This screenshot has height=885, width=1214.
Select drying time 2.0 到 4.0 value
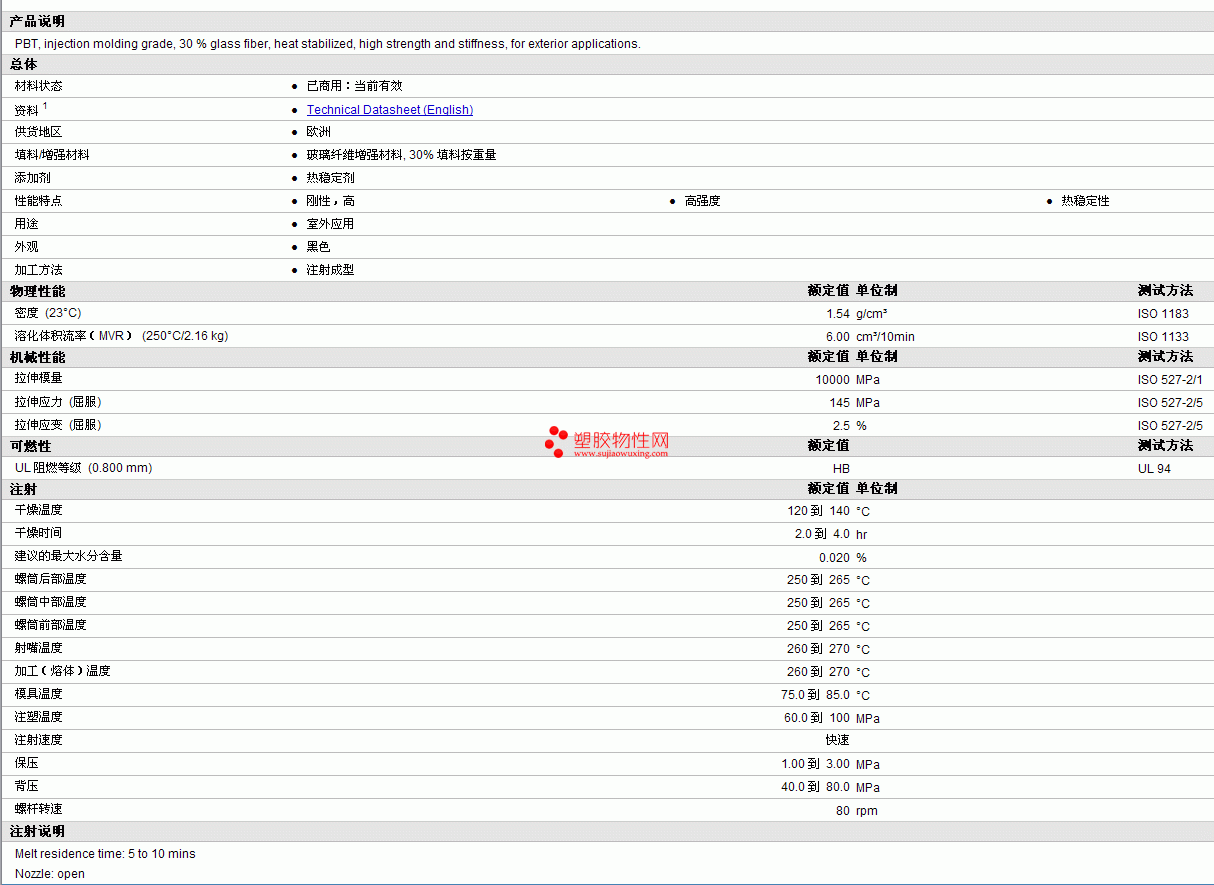tap(823, 534)
